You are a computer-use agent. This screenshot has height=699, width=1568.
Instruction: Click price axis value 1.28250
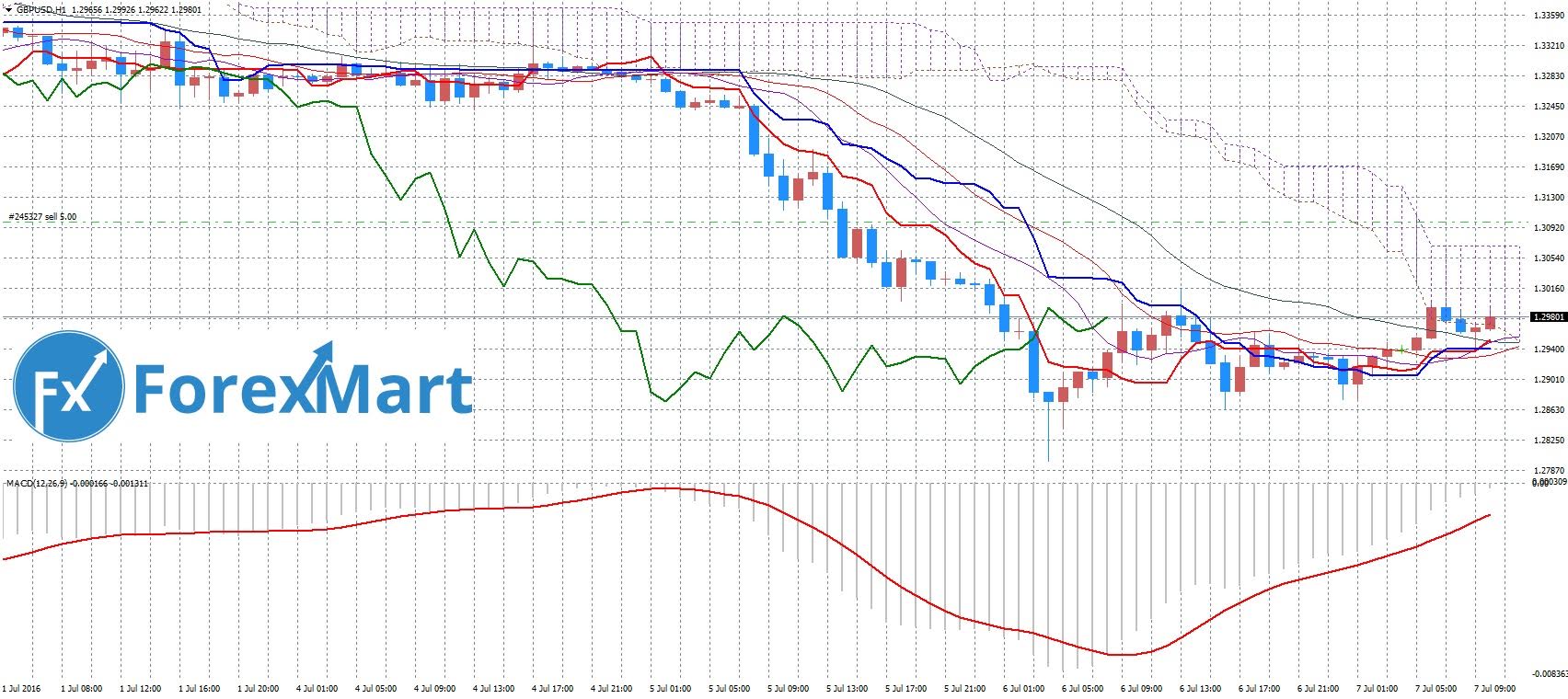1548,441
